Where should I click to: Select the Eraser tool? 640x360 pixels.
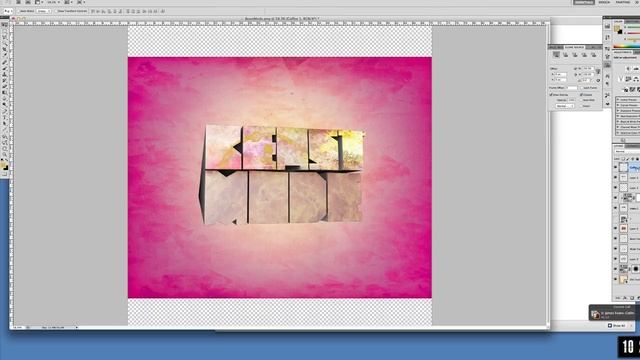tap(4, 87)
